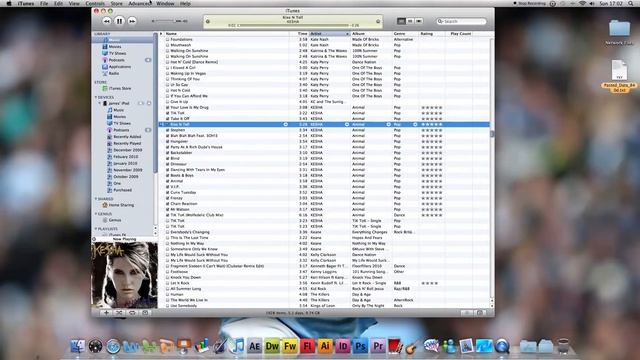Collapse James' iPod tree
Image resolution: width=640 pixels, height=360 pixels.
(x=100, y=103)
